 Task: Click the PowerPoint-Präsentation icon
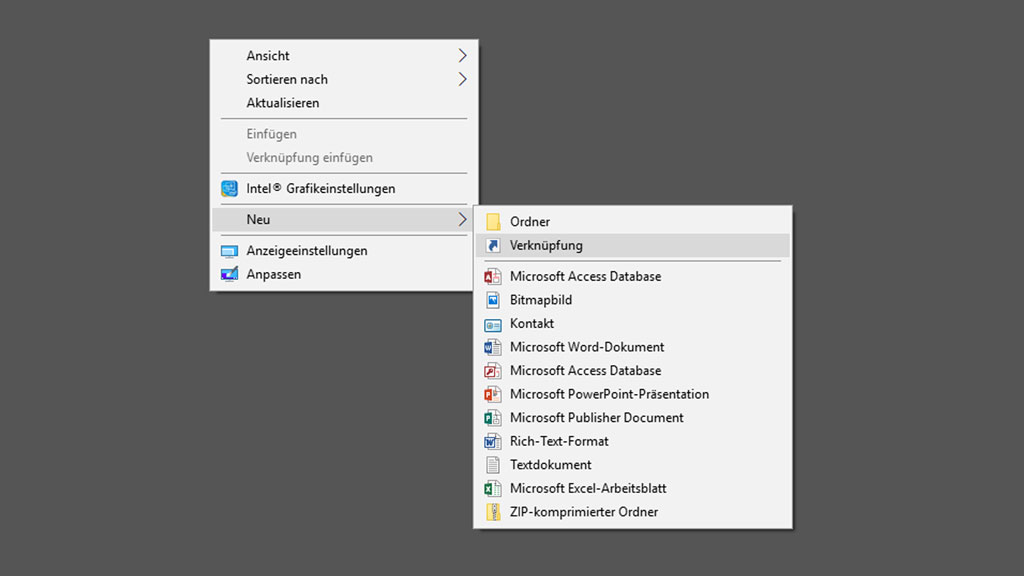click(x=493, y=394)
